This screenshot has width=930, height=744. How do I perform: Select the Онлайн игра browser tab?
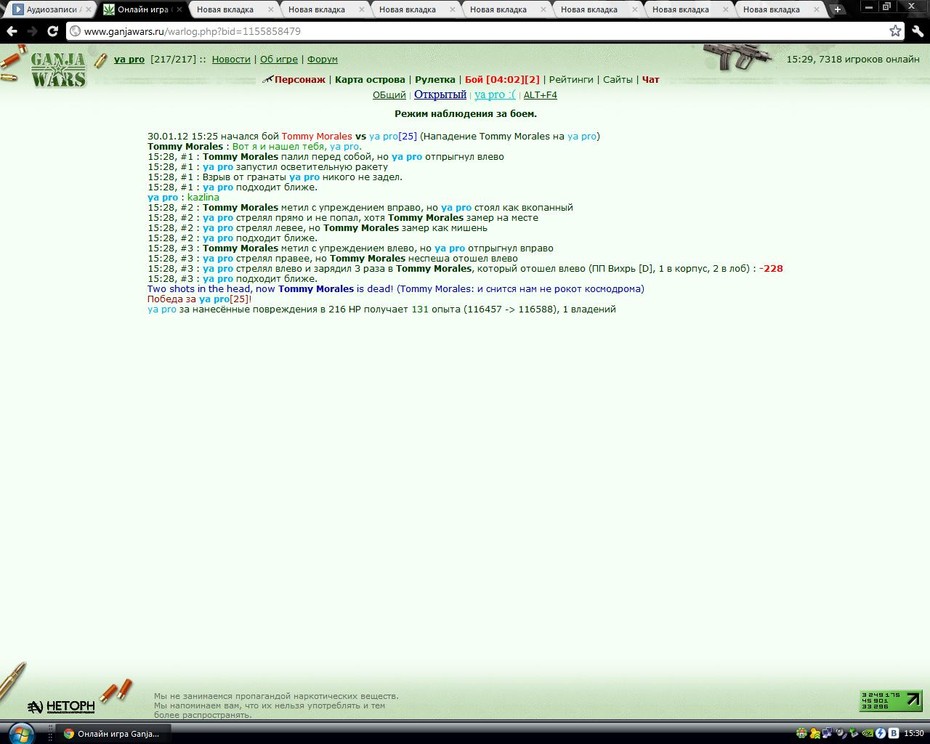tap(142, 9)
